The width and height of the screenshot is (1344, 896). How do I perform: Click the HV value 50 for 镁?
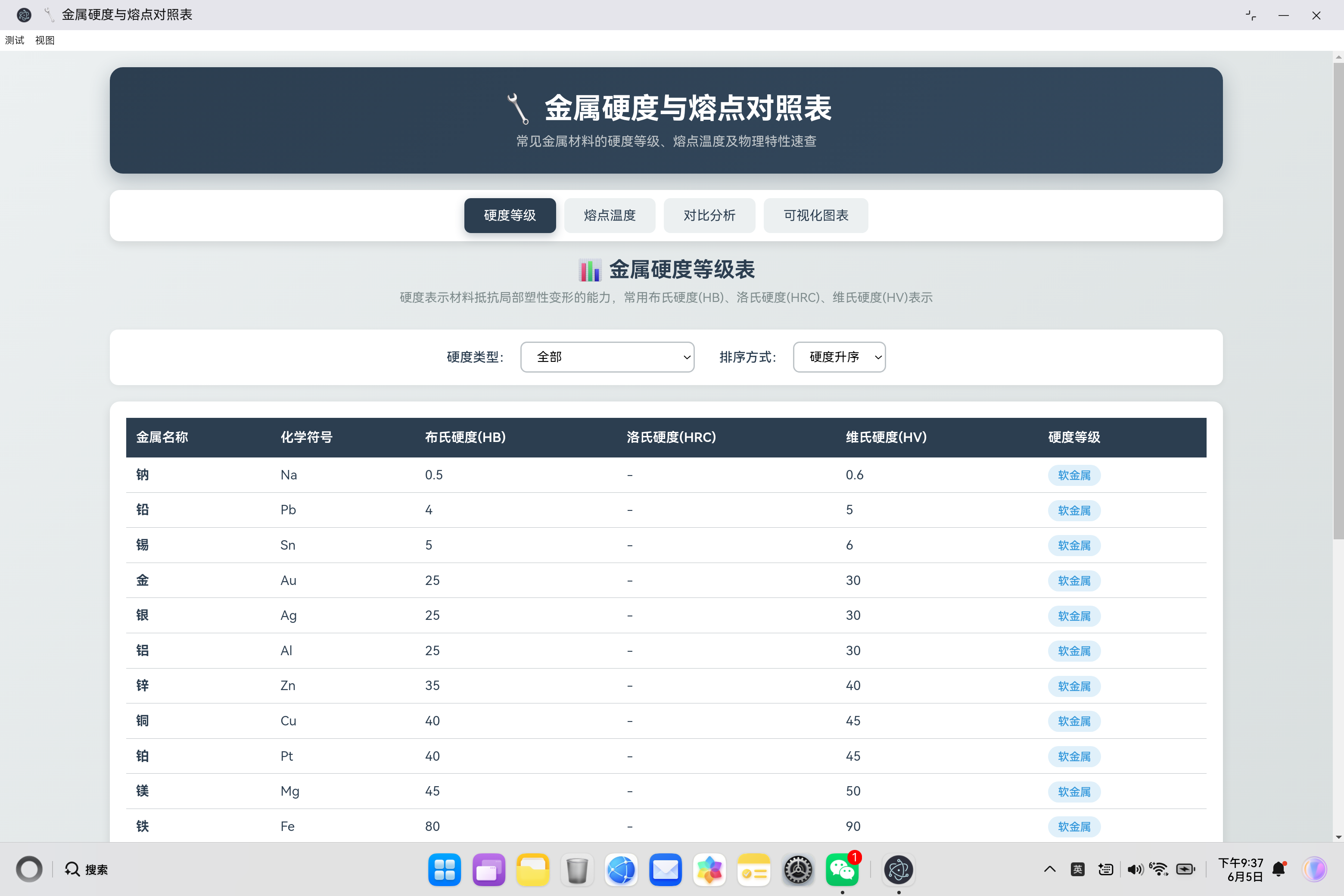click(853, 791)
